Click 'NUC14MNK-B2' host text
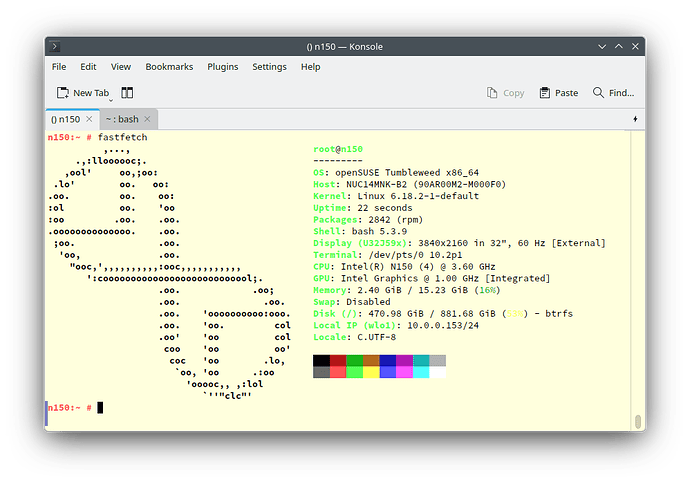 pos(377,184)
